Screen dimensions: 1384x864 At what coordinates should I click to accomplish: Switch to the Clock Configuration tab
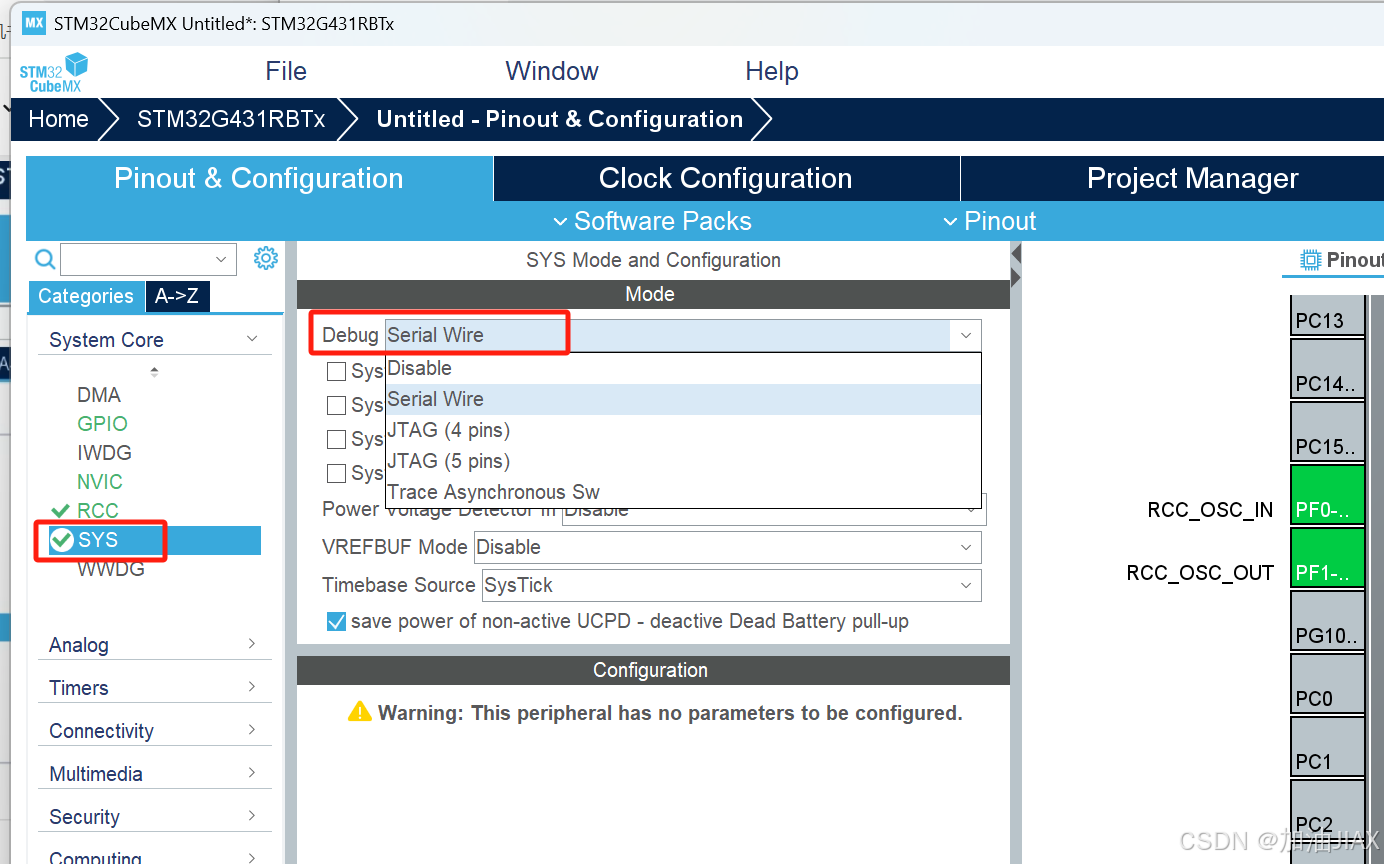pyautogui.click(x=726, y=178)
